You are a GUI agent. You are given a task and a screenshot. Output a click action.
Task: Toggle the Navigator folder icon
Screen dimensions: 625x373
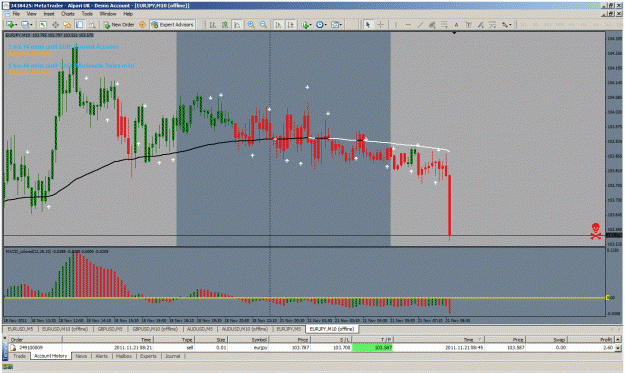[67, 25]
